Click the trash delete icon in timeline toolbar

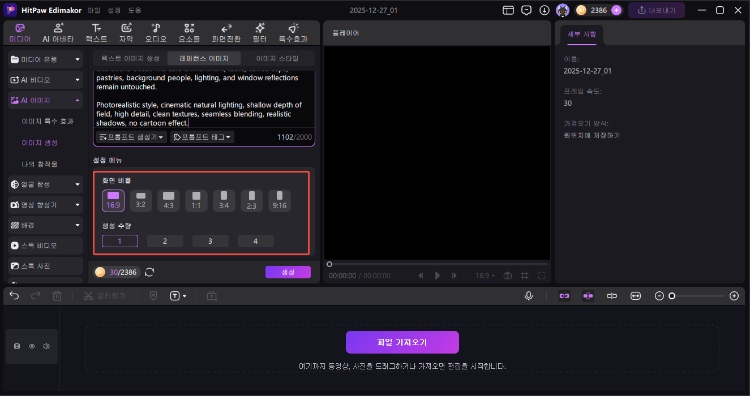pos(57,296)
